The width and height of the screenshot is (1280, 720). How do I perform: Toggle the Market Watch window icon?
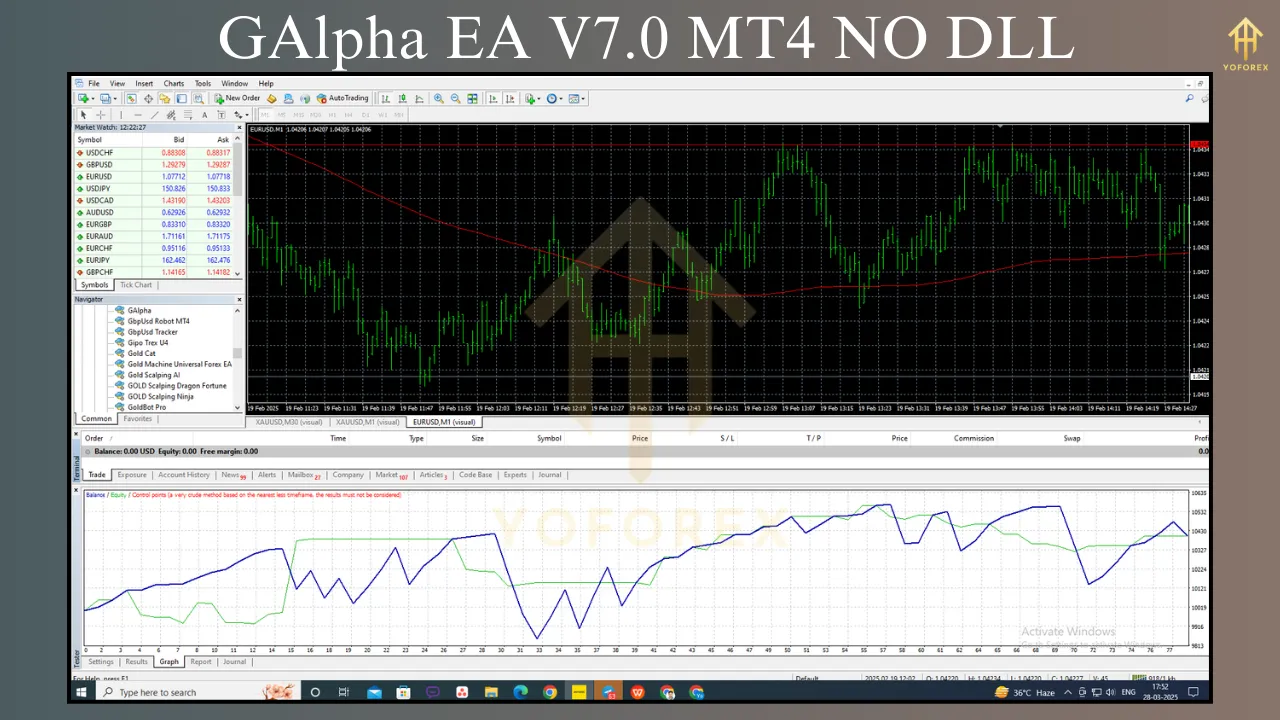131,98
